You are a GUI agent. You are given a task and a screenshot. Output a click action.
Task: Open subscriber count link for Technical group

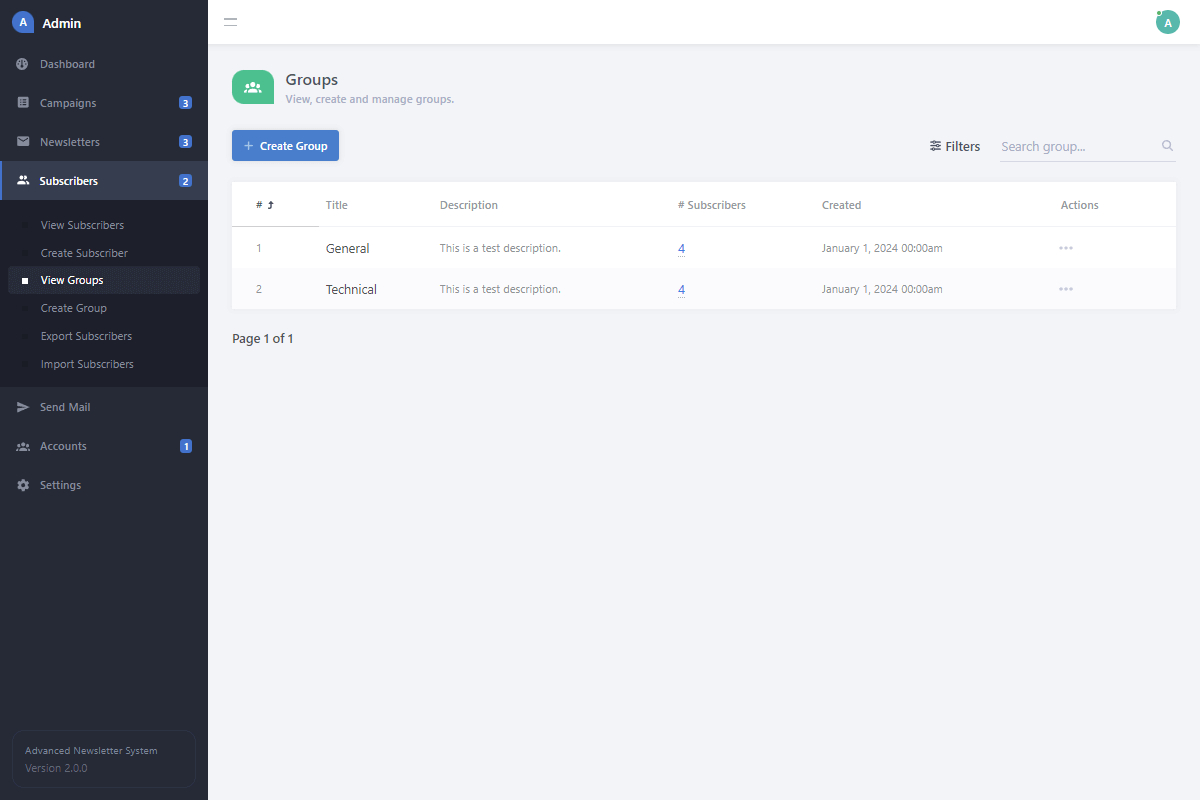pos(681,289)
